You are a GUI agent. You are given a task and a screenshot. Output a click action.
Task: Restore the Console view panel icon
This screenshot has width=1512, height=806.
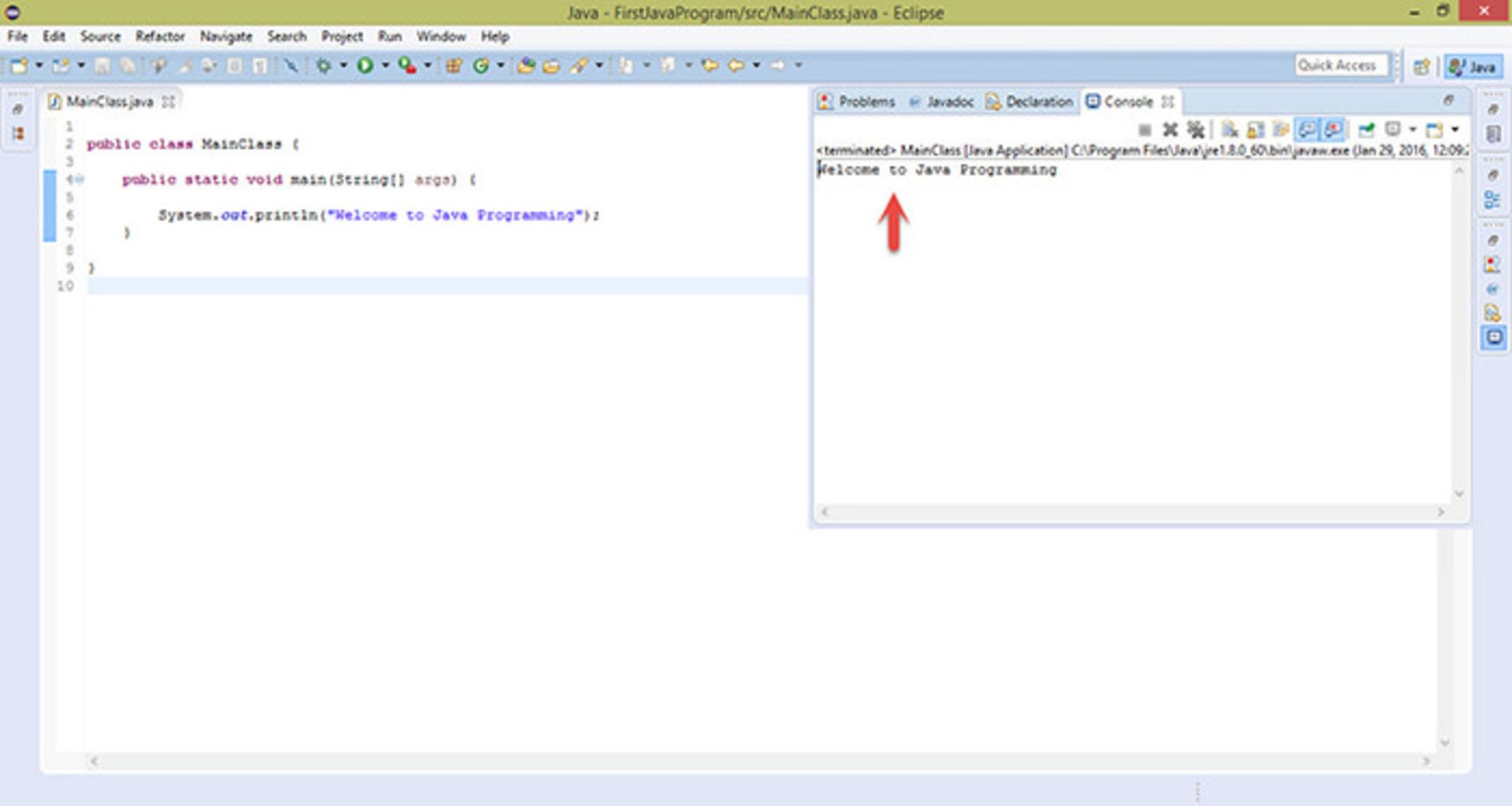[1448, 100]
